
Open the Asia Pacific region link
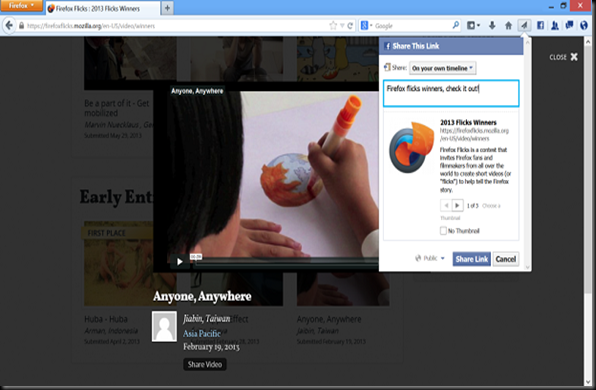[202, 334]
